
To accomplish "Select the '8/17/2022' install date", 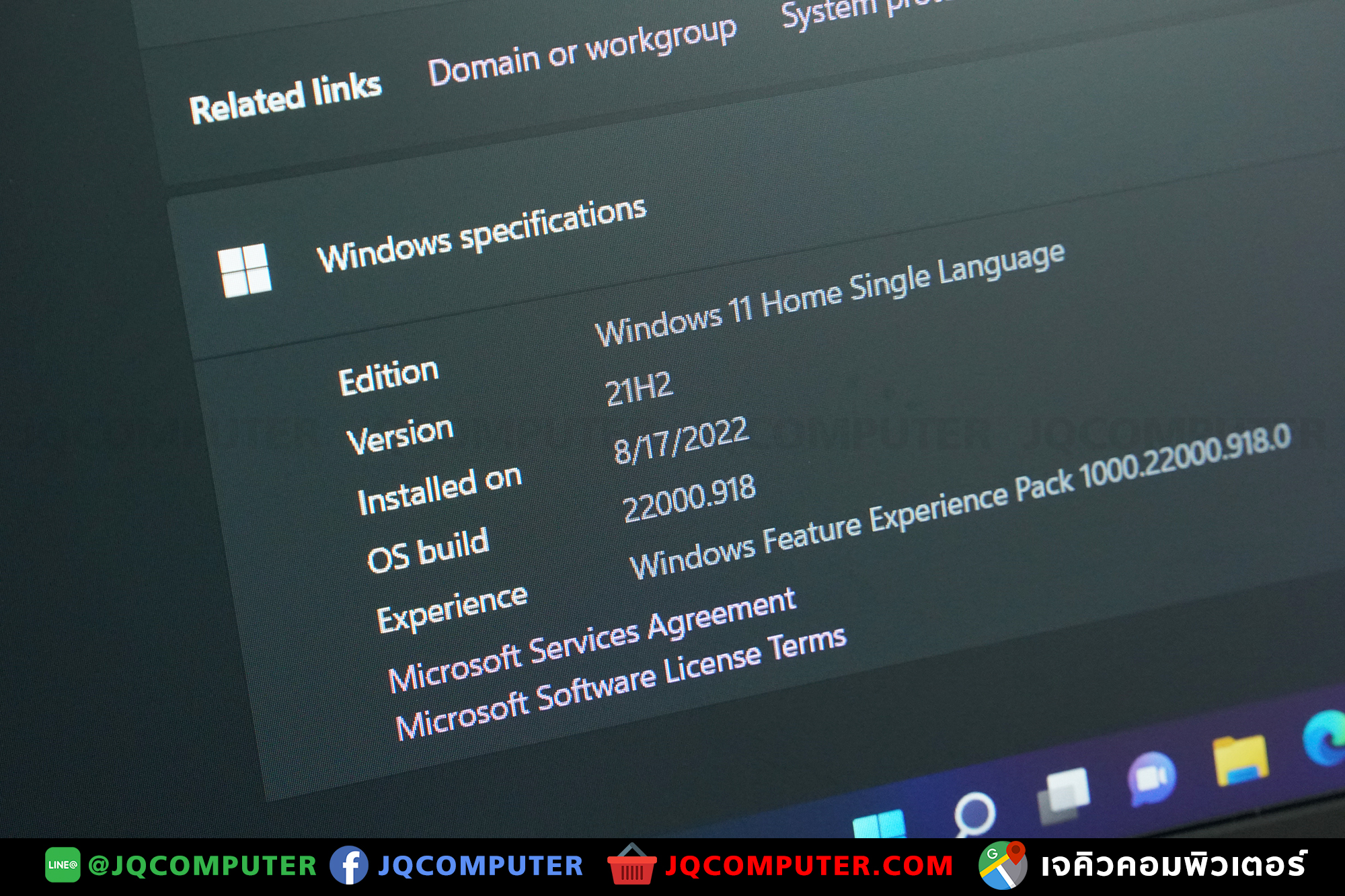I will coord(681,440).
